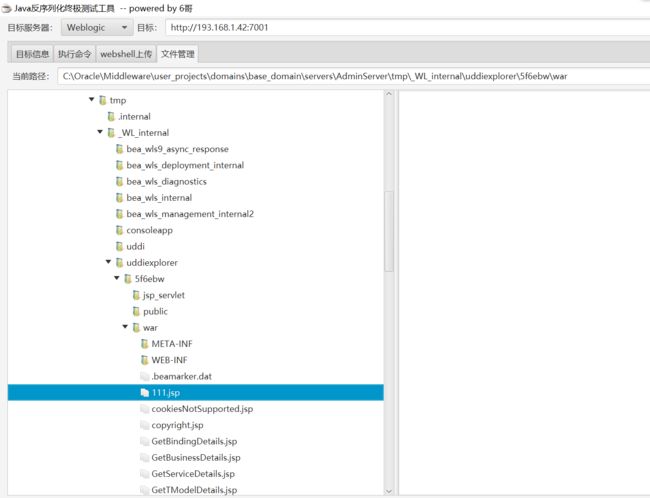This screenshot has height=498, width=650.
Task: Click the WEB-INF folder icon
Action: (x=144, y=360)
